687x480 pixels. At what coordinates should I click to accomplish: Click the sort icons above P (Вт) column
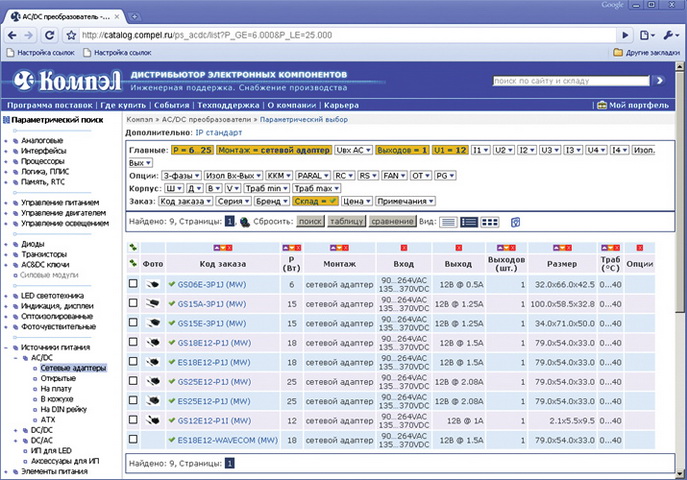pos(291,248)
